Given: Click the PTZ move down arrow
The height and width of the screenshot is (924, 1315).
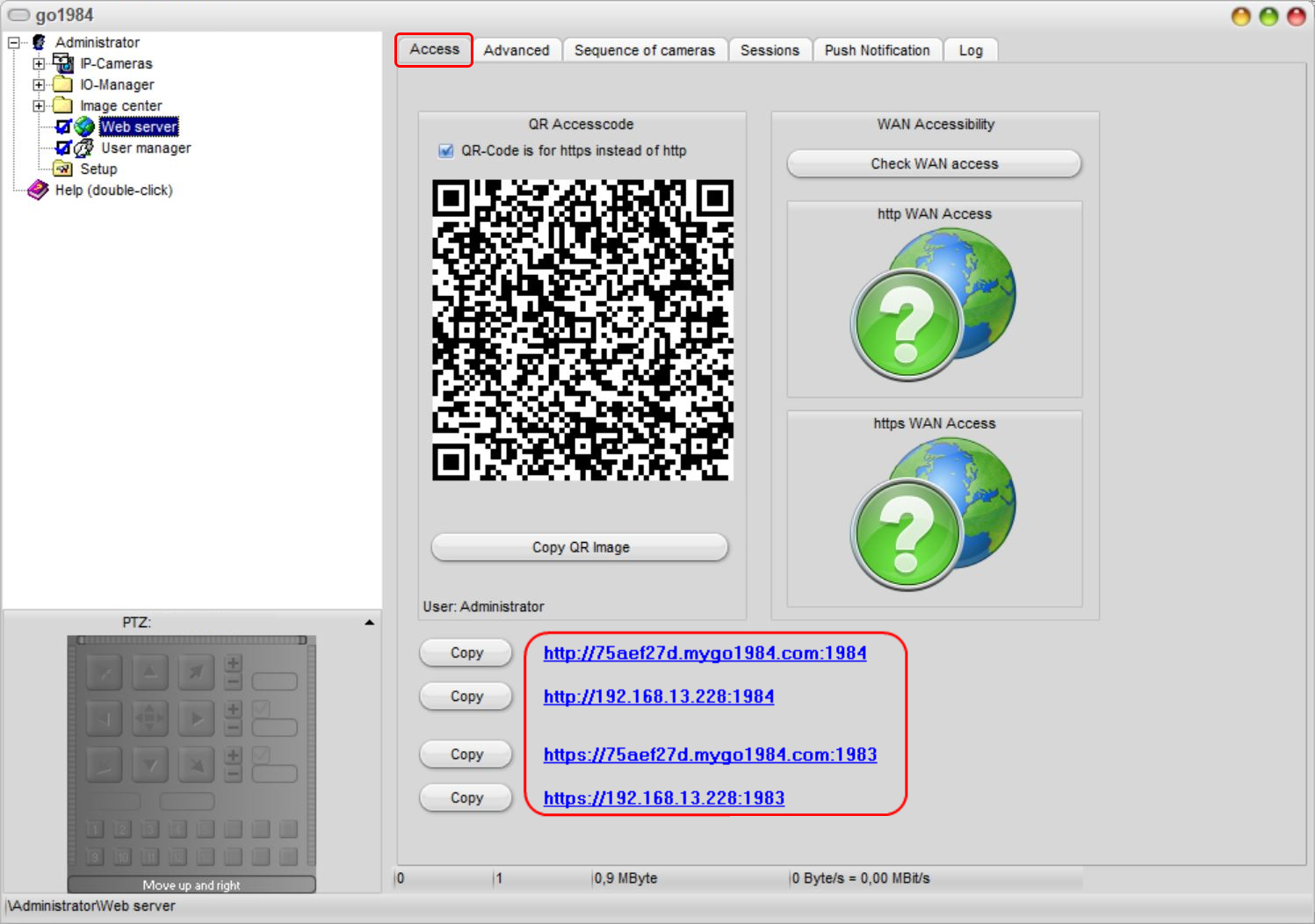Looking at the screenshot, I should point(150,765).
